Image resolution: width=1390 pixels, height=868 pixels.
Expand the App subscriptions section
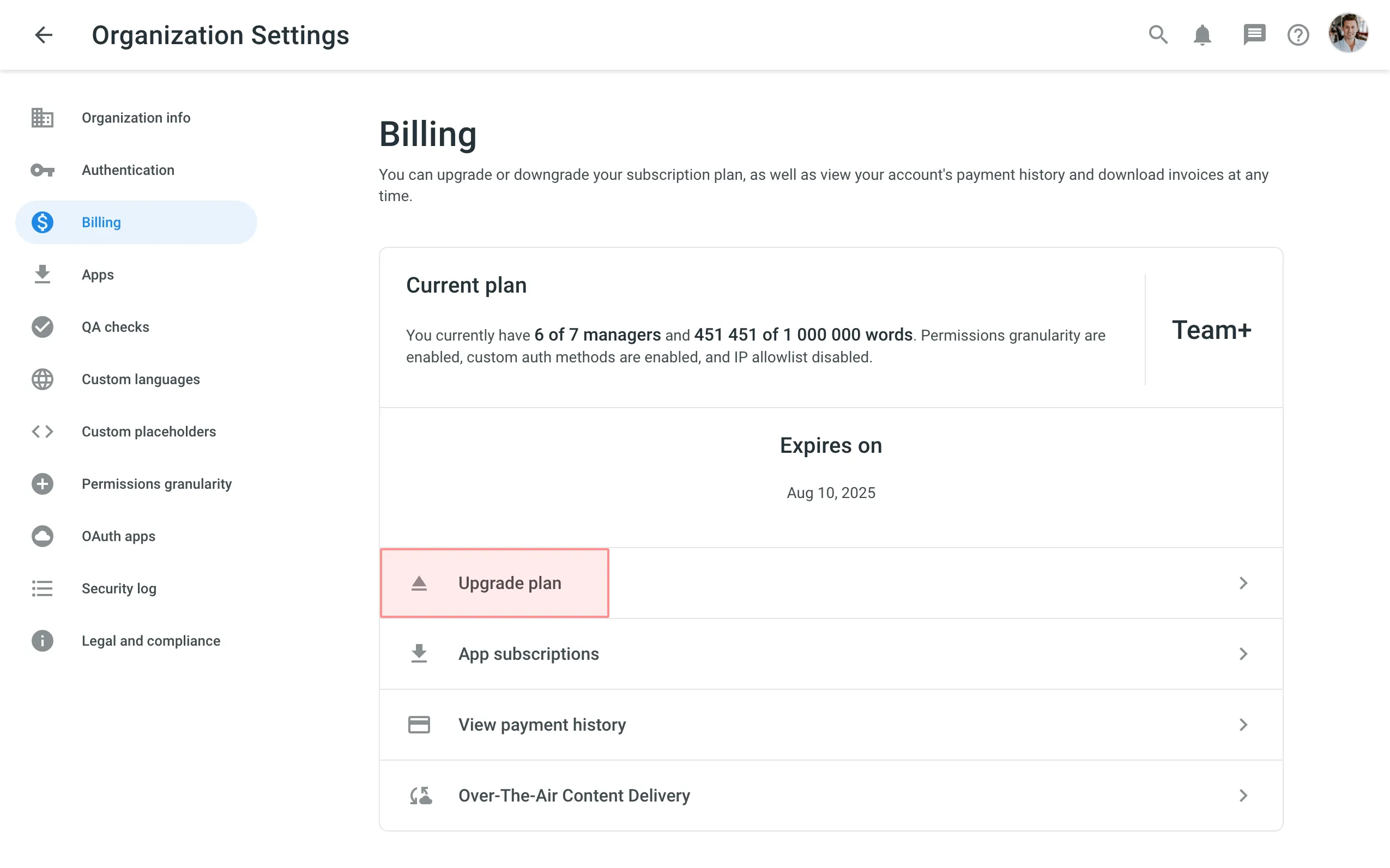831,654
